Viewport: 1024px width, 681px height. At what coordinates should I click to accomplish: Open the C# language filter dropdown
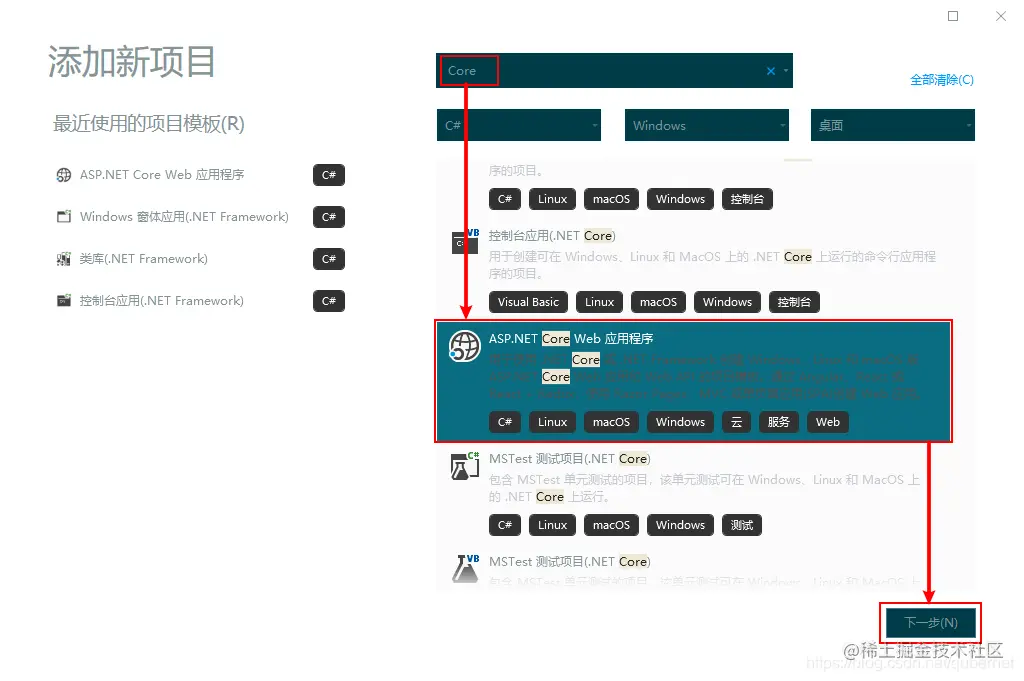(x=519, y=125)
